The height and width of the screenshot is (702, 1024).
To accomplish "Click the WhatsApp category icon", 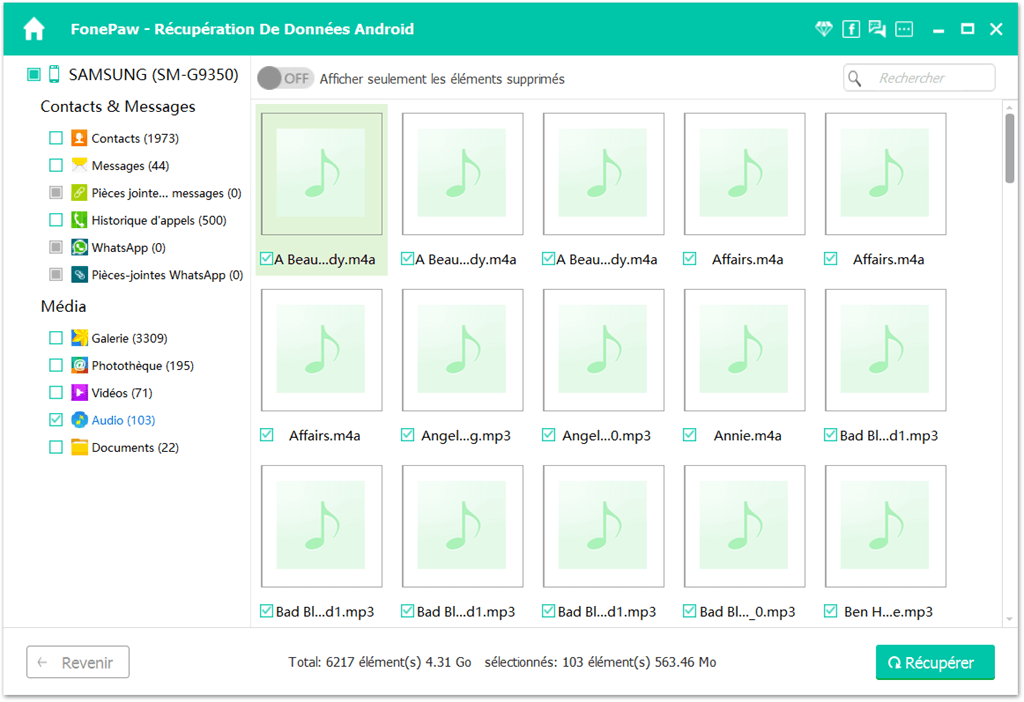I will pyautogui.click(x=79, y=247).
